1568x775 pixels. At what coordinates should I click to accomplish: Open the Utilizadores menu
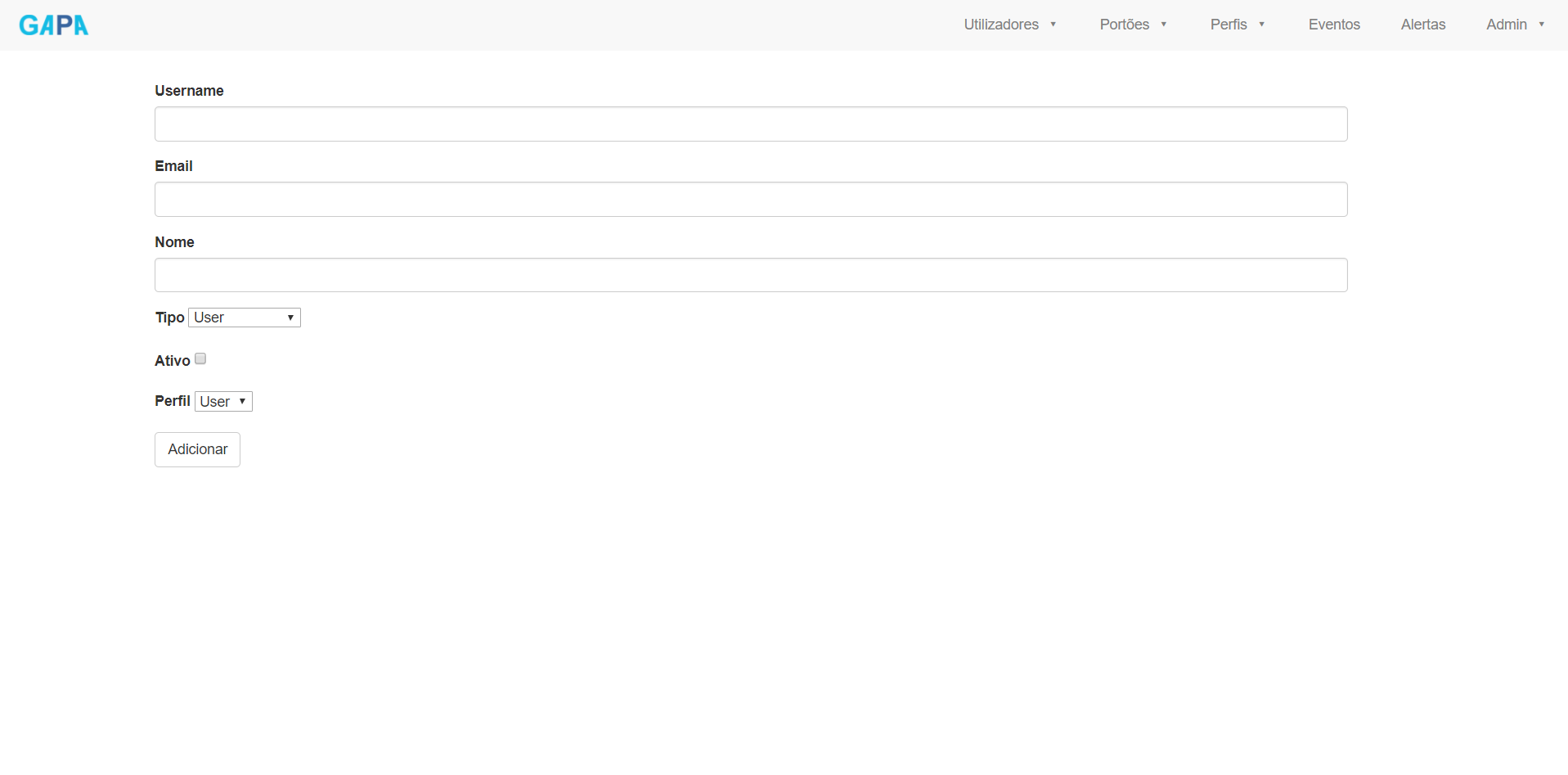pos(1010,25)
